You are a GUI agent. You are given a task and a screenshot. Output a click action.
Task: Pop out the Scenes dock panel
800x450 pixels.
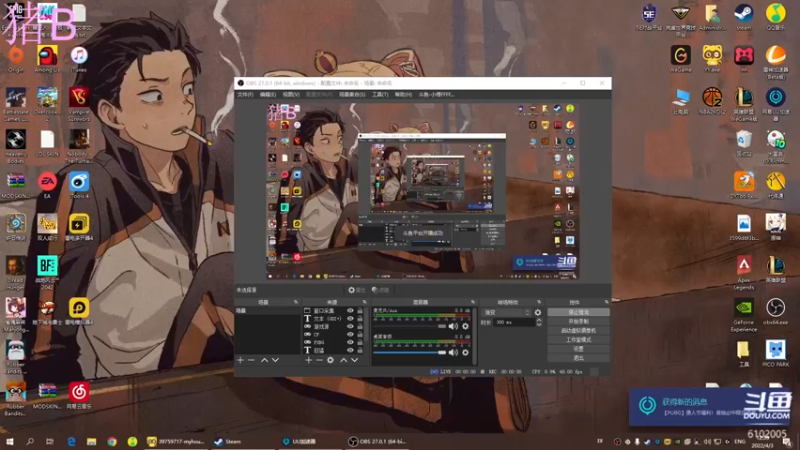tap(296, 302)
